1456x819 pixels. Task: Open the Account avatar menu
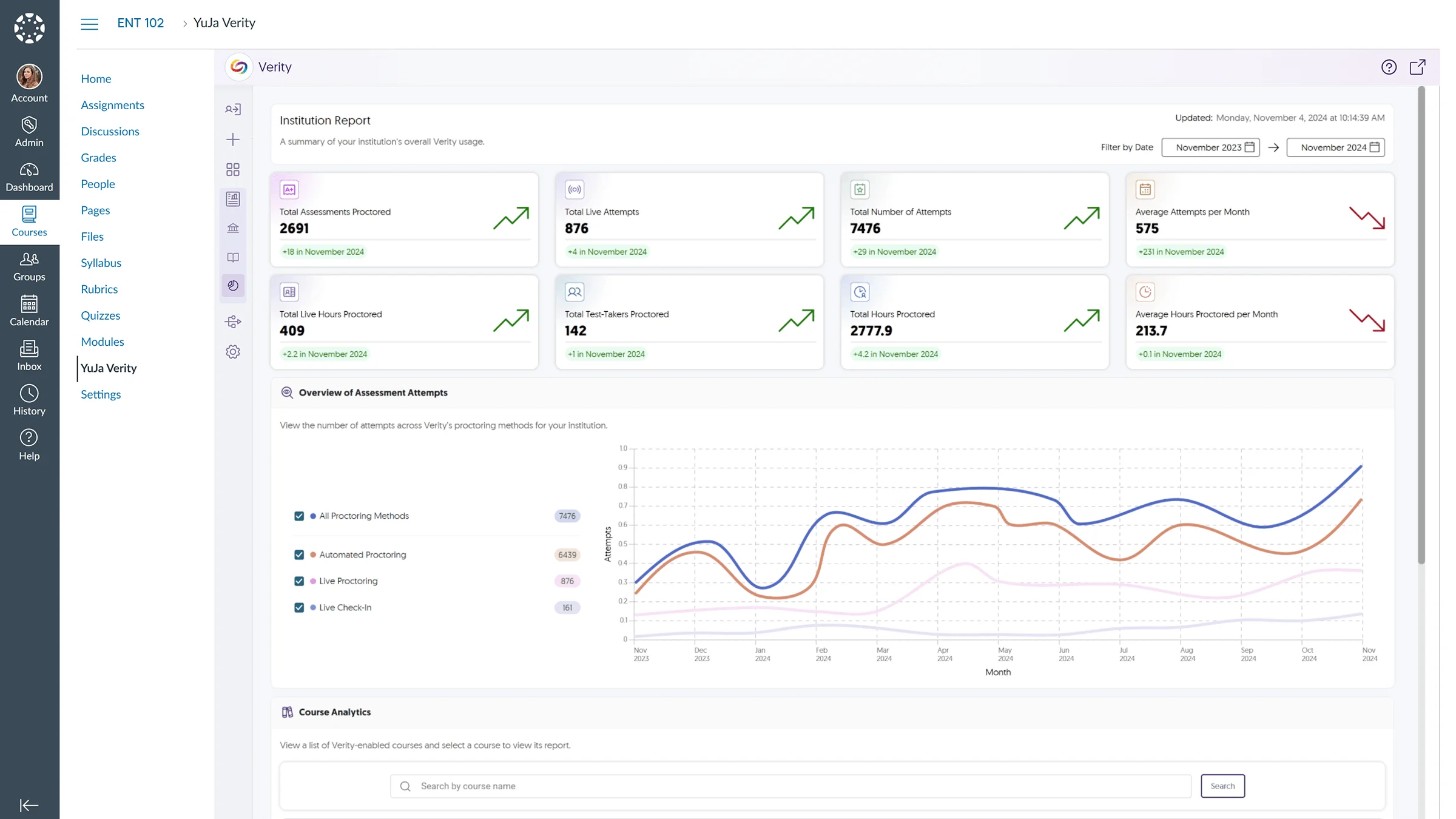(29, 84)
